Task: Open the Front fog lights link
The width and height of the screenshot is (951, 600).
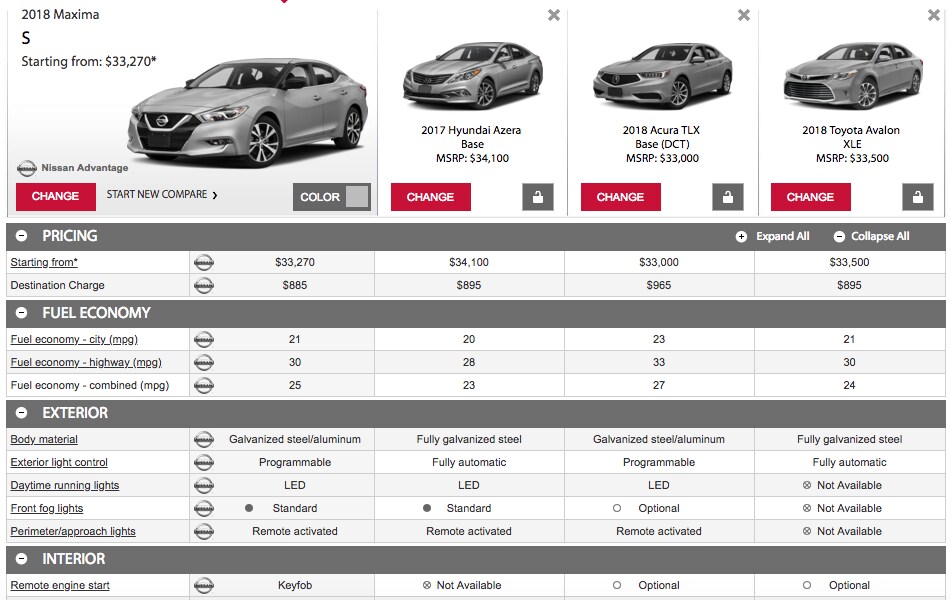Action: pyautogui.click(x=47, y=508)
